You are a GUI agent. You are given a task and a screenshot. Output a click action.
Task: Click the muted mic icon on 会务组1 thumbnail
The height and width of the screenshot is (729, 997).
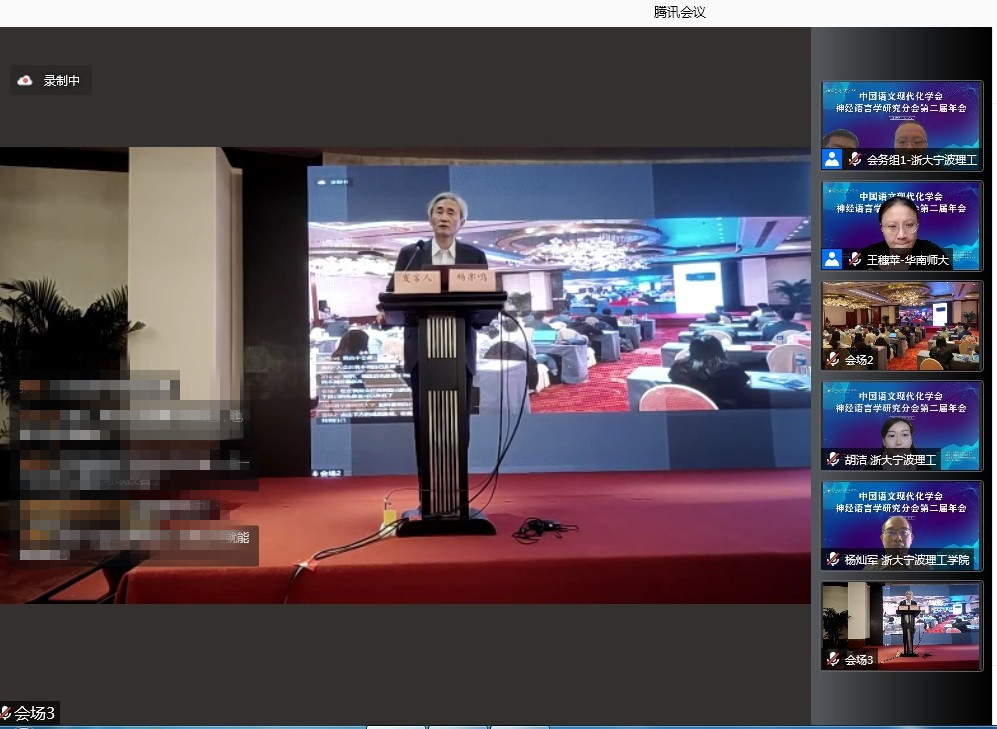(855, 159)
